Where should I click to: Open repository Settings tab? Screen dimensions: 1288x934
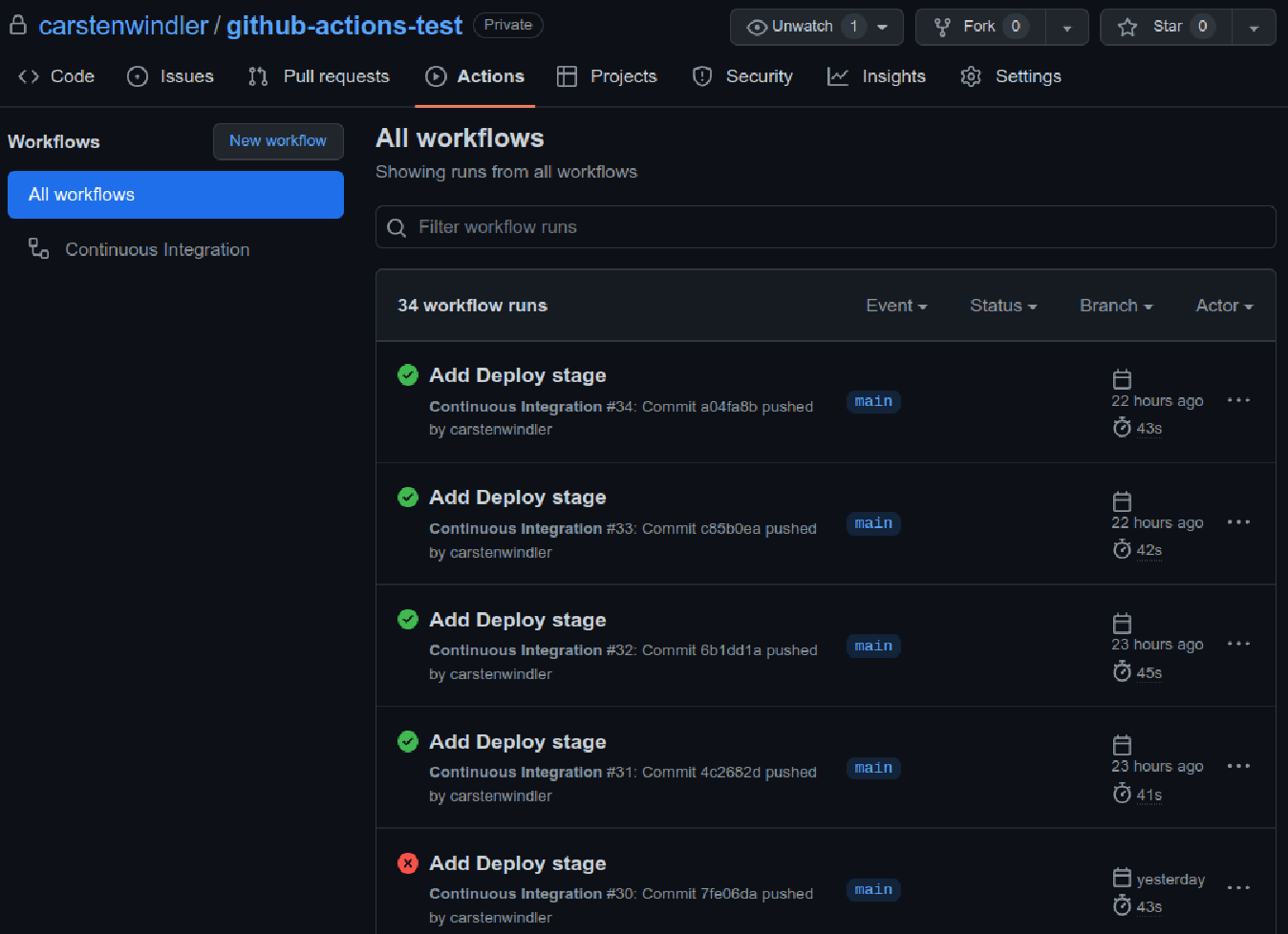click(x=1011, y=76)
